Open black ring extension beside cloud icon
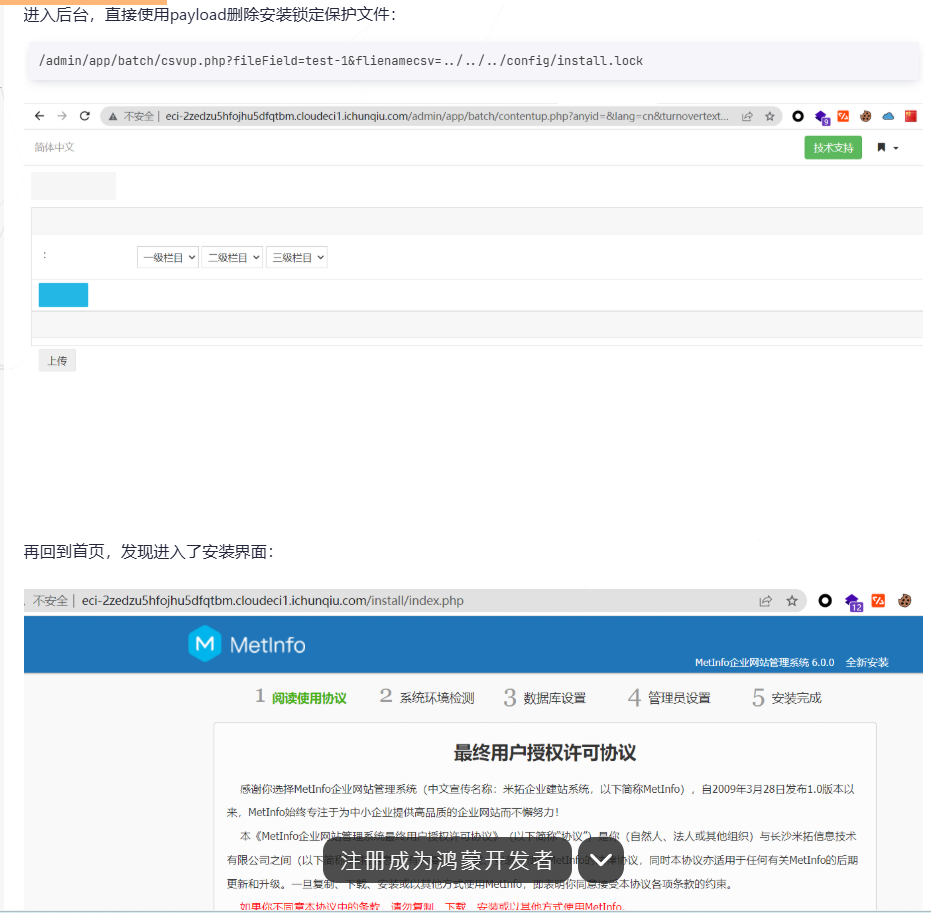The width and height of the screenshot is (931, 913). click(798, 116)
